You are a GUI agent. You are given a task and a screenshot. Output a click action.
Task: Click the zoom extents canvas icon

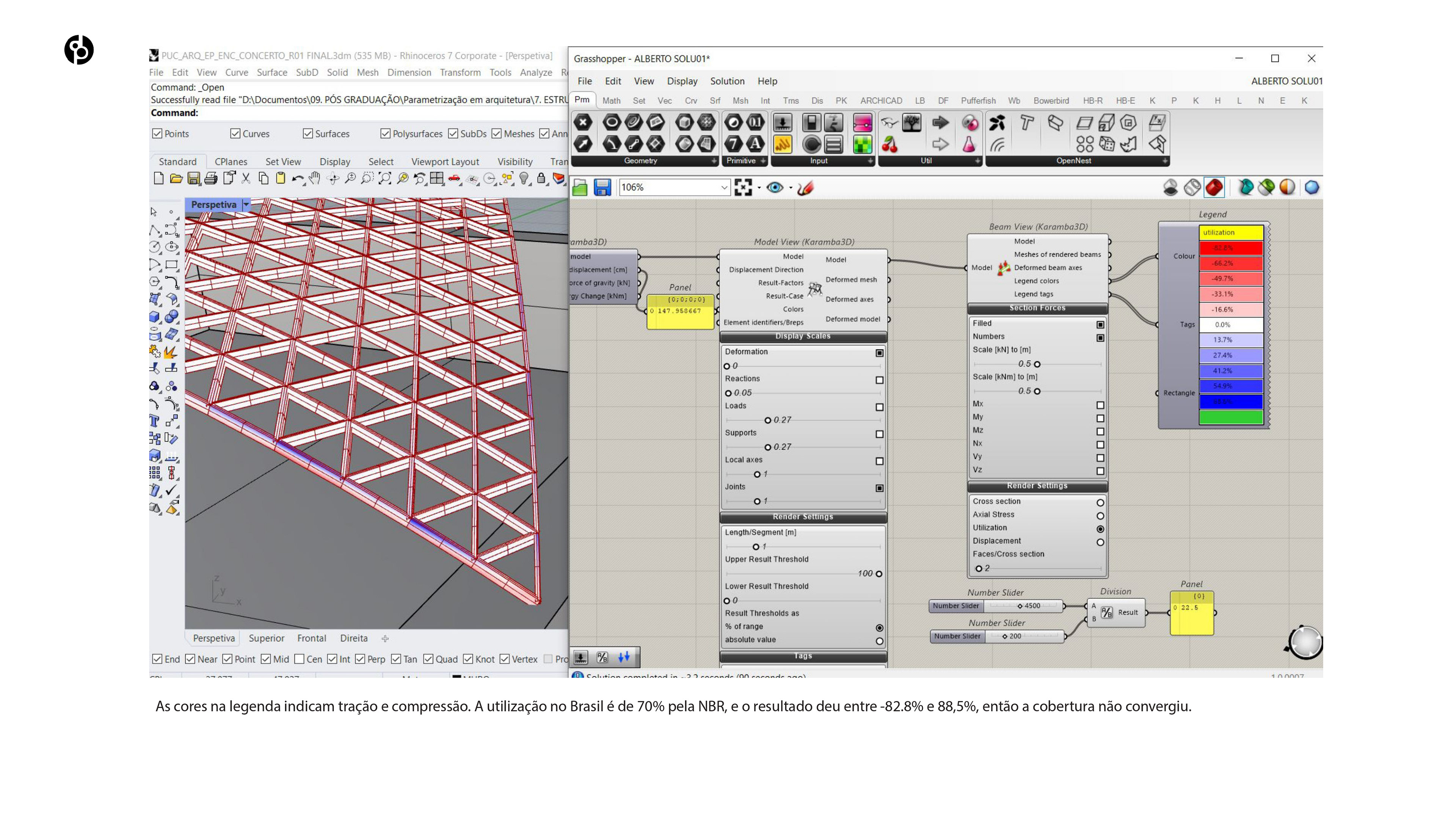pos(743,188)
